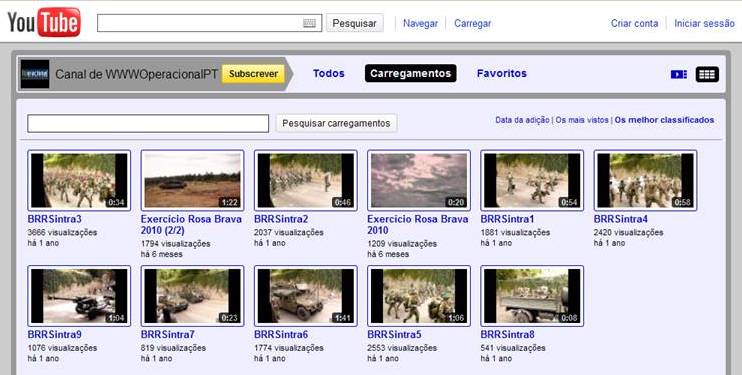Click the Subscrever button
Image resolution: width=742 pixels, height=375 pixels.
254,74
